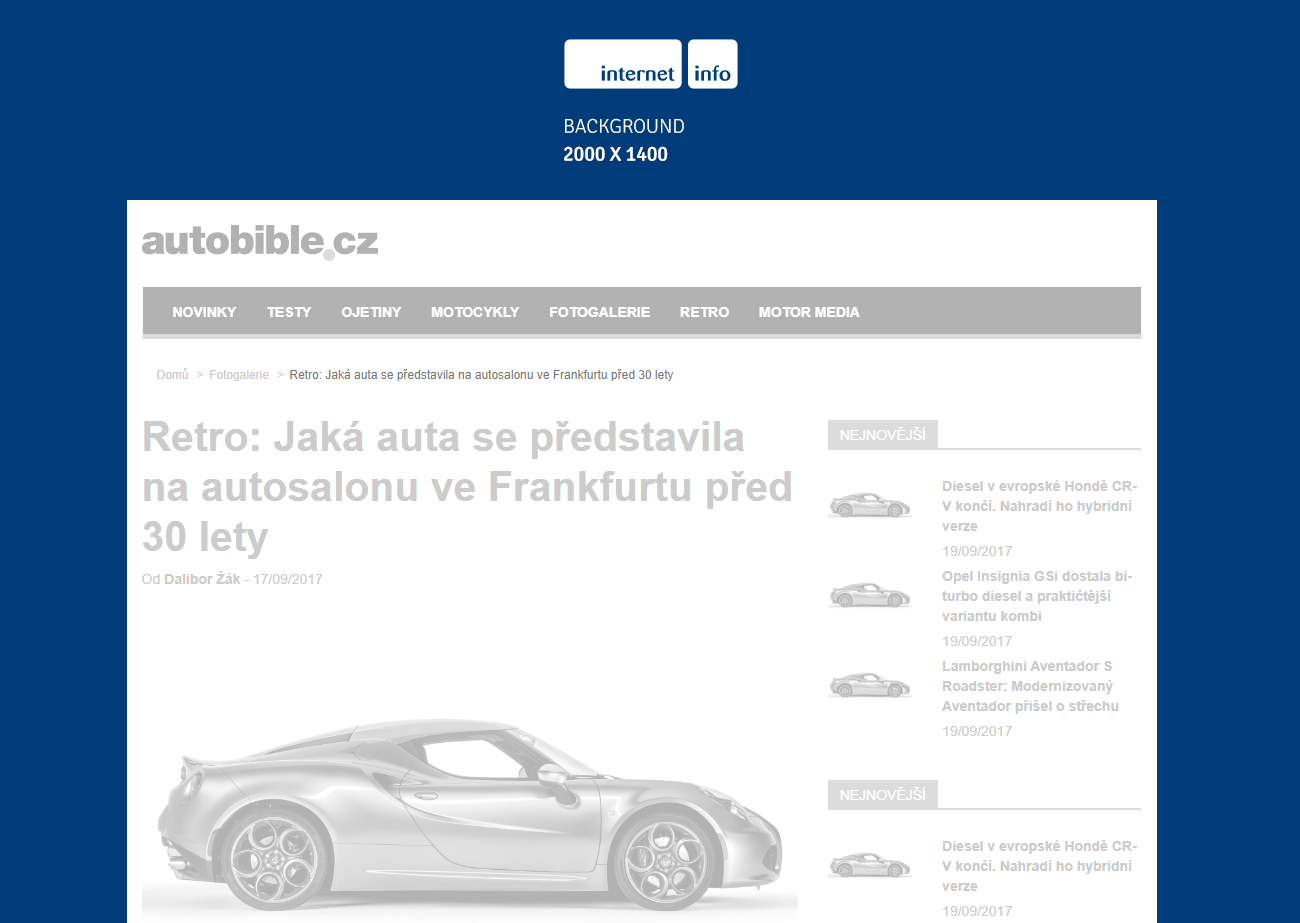Image resolution: width=1300 pixels, height=923 pixels.
Task: Open the Lamborghini Aventador S Roadster article
Action: click(1030, 686)
